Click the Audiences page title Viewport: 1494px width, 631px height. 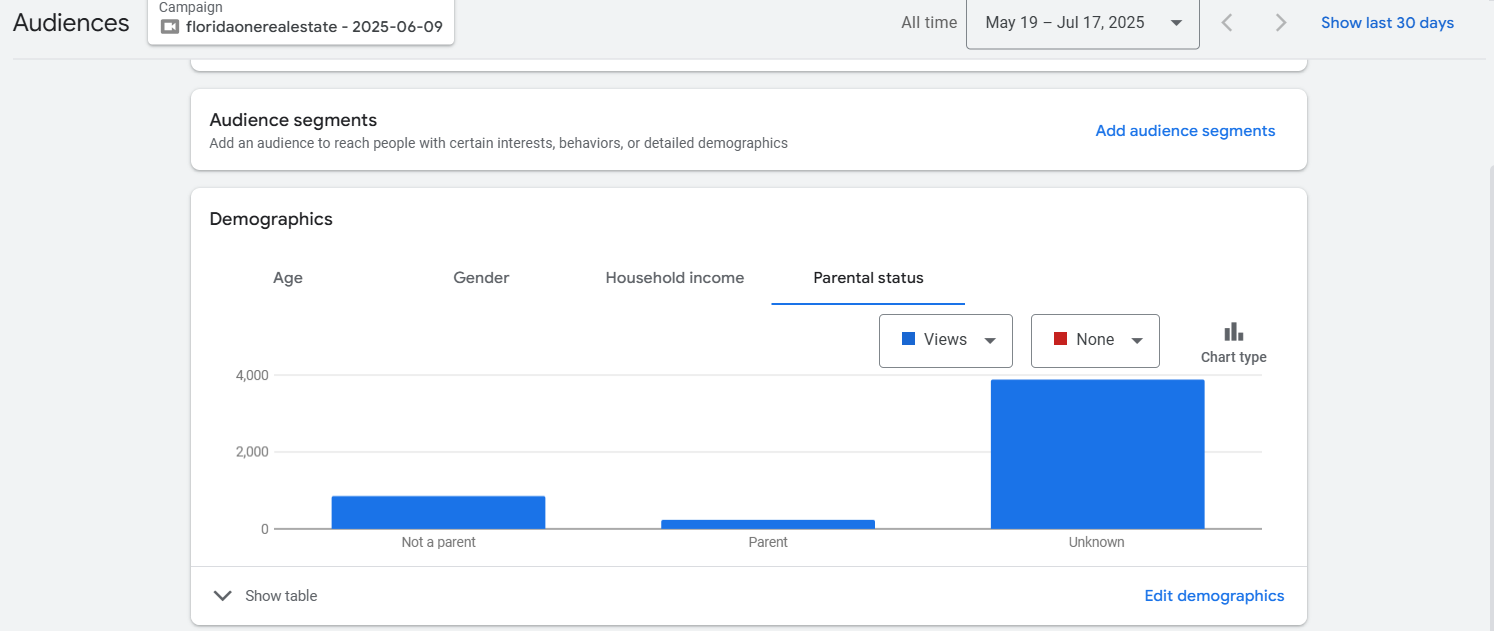point(71,23)
